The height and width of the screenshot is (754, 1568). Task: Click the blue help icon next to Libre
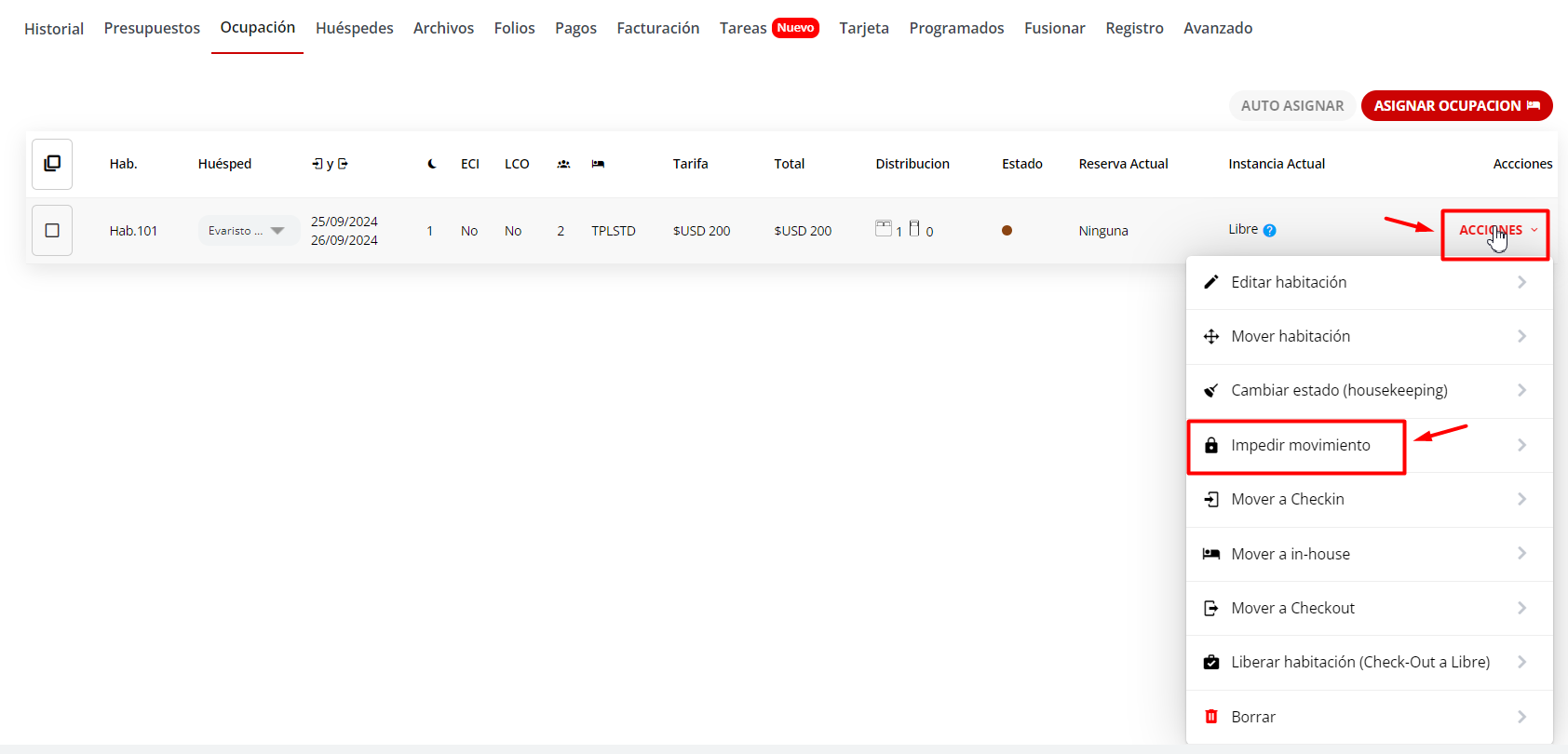tap(1269, 230)
